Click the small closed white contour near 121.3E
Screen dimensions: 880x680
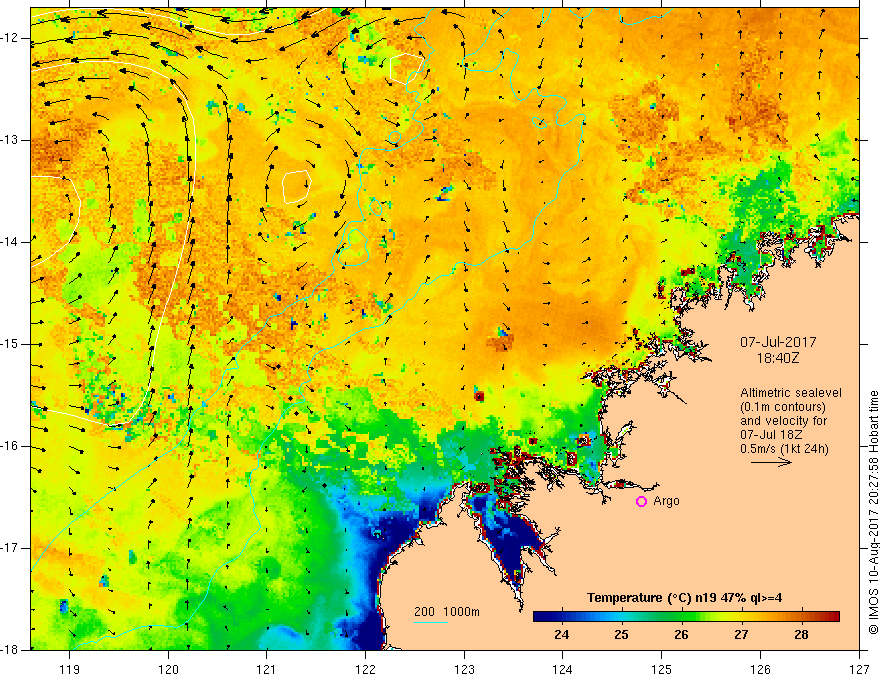tap(296, 186)
